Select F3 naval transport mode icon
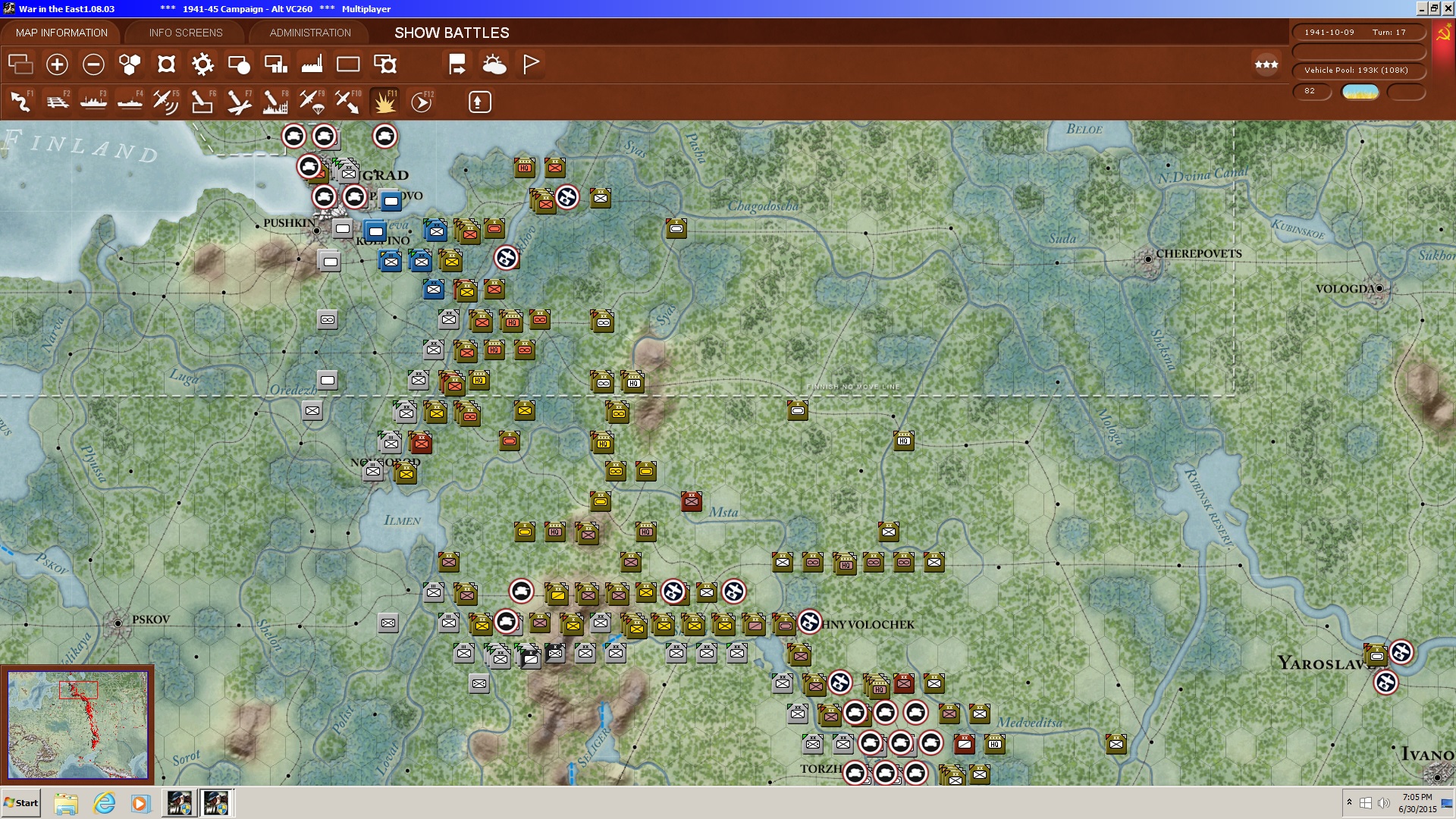 click(93, 102)
